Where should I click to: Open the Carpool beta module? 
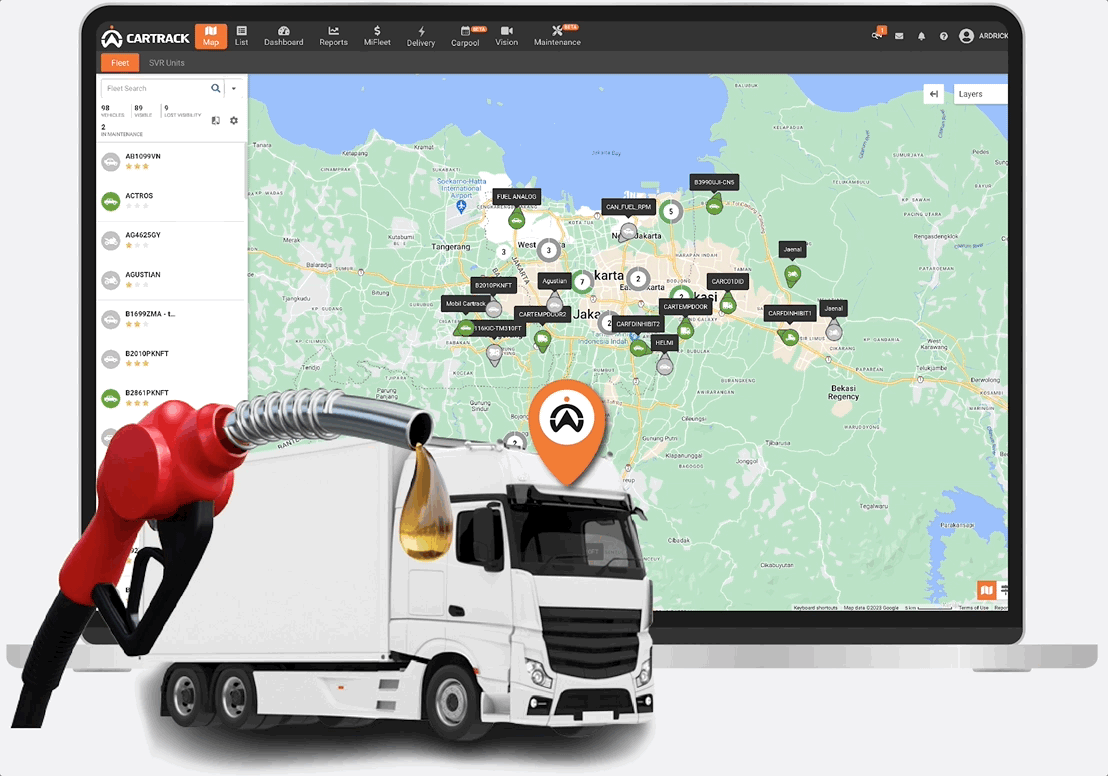coord(465,37)
